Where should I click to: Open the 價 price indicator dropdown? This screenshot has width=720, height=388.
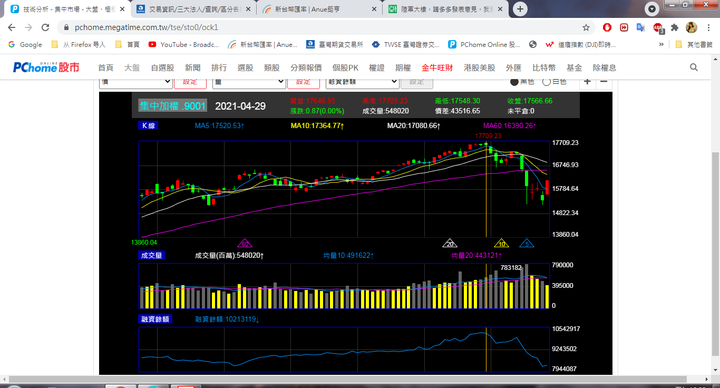(x=135, y=82)
